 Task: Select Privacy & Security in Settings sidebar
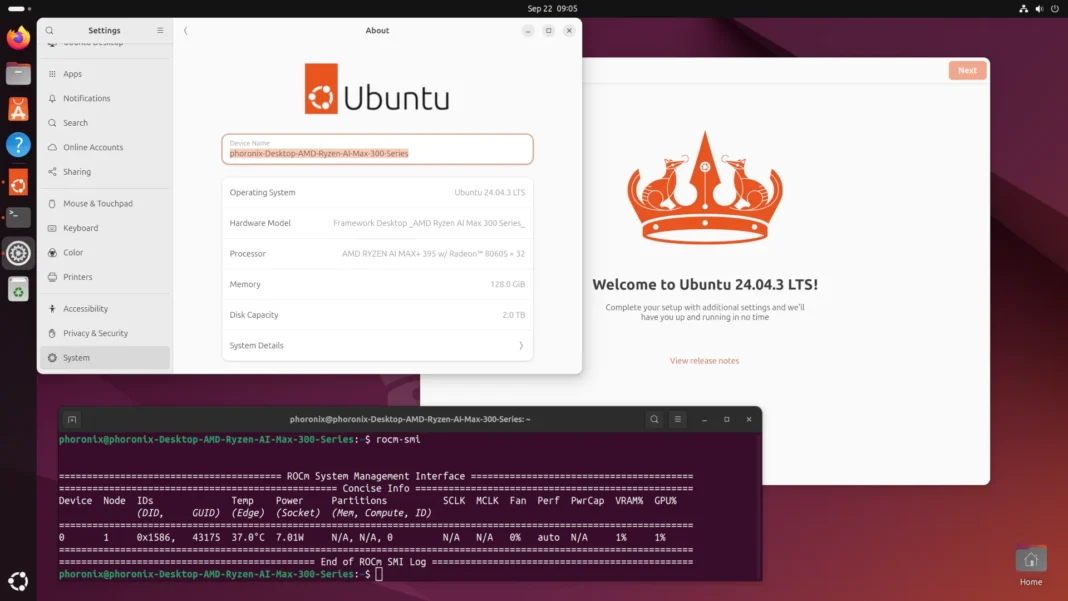[96, 333]
